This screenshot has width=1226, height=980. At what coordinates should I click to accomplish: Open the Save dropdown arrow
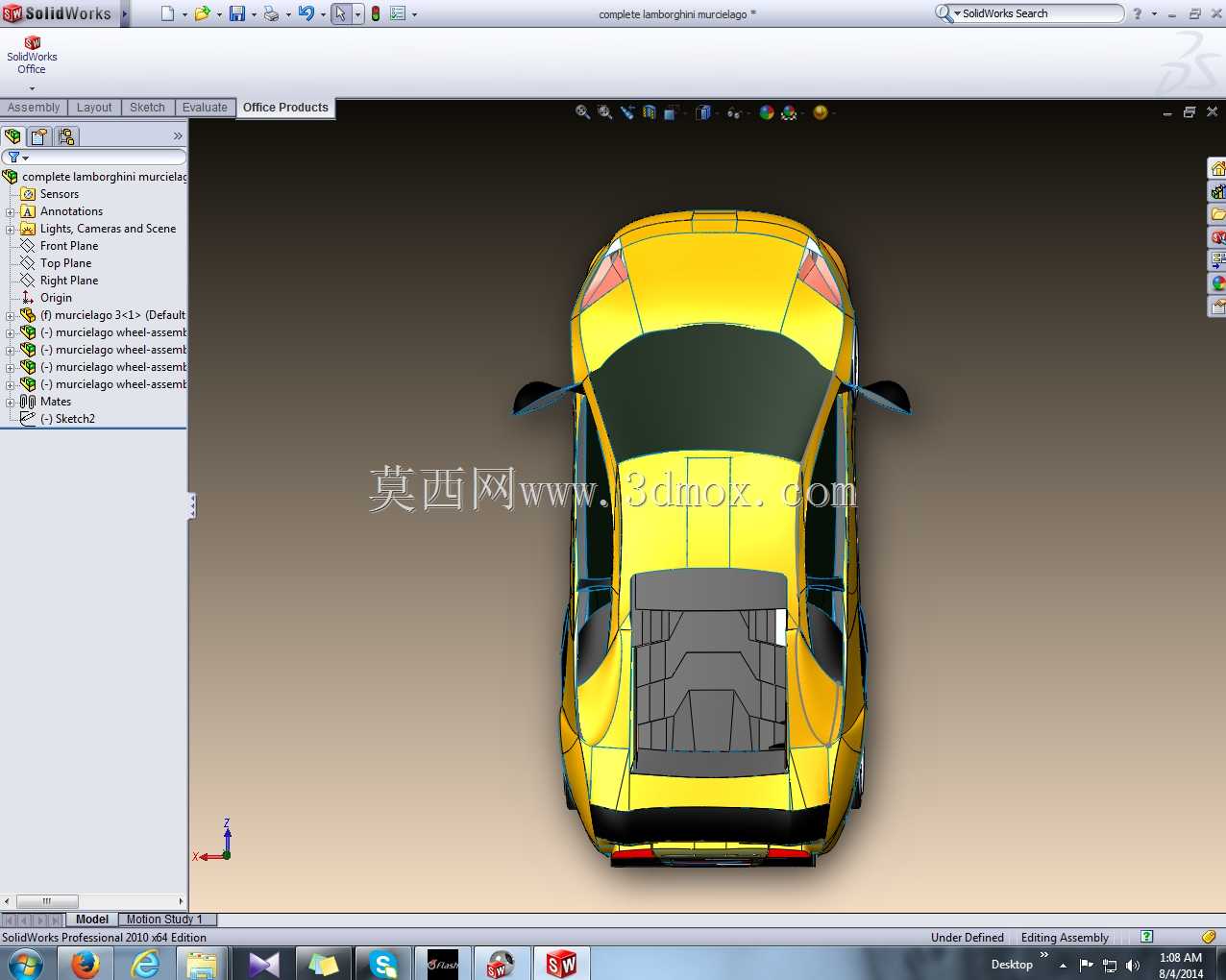point(254,14)
